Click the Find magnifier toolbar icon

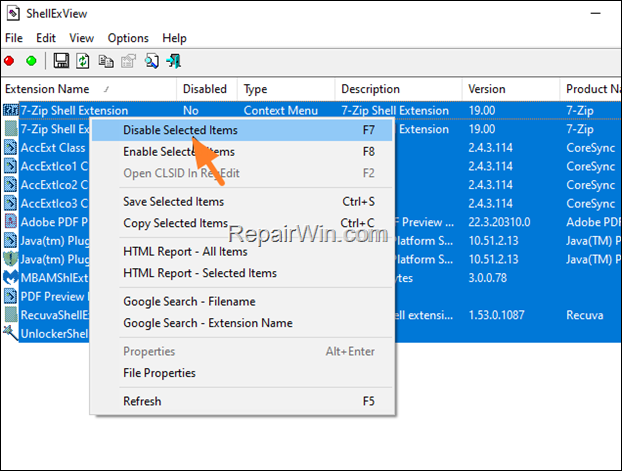tap(152, 61)
